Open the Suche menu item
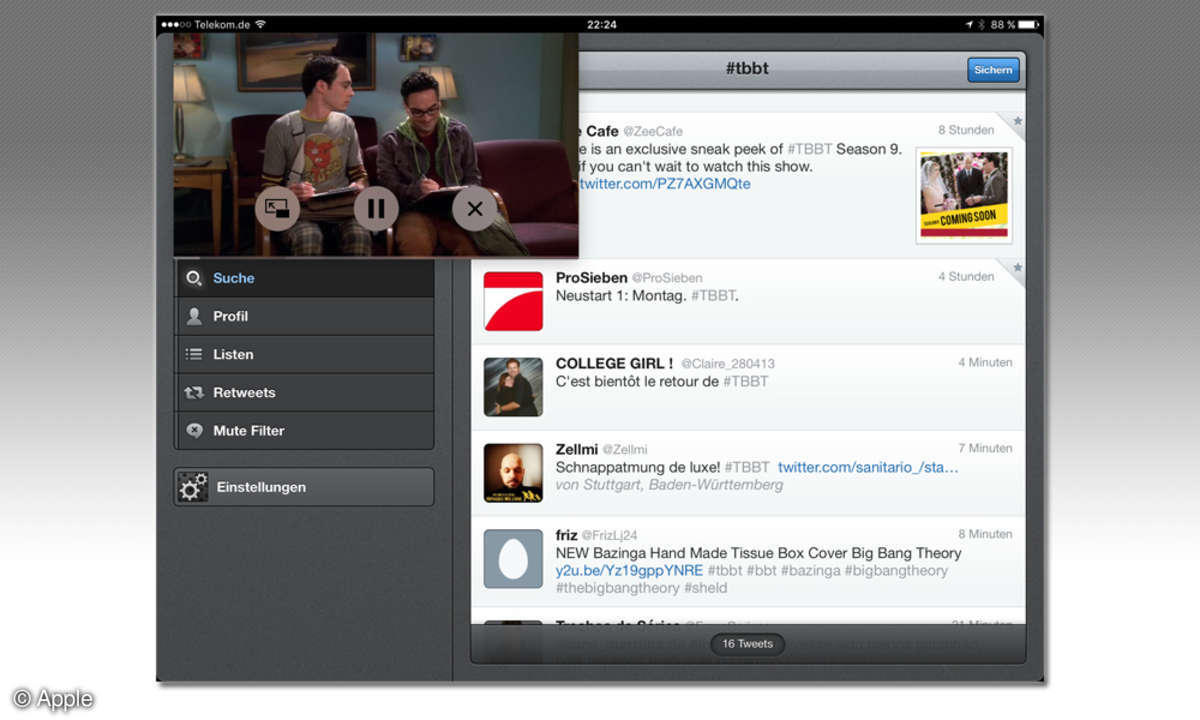This screenshot has height=720, width=1200. pos(304,278)
